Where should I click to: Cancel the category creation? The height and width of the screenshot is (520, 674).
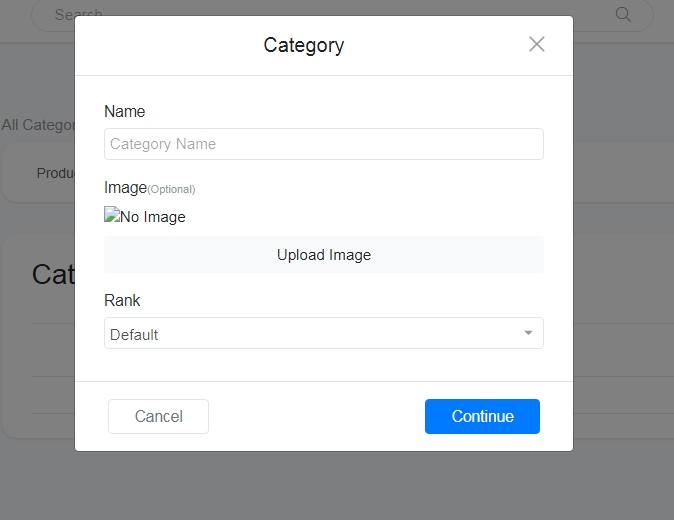coord(158,416)
